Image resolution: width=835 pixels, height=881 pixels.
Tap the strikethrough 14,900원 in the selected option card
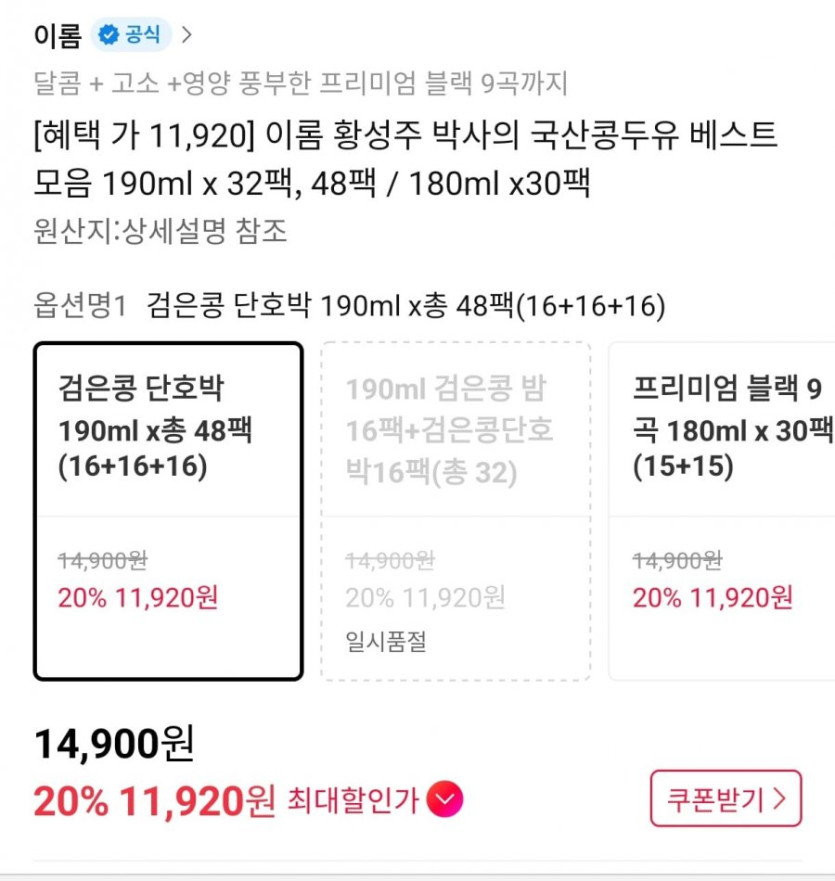point(102,561)
